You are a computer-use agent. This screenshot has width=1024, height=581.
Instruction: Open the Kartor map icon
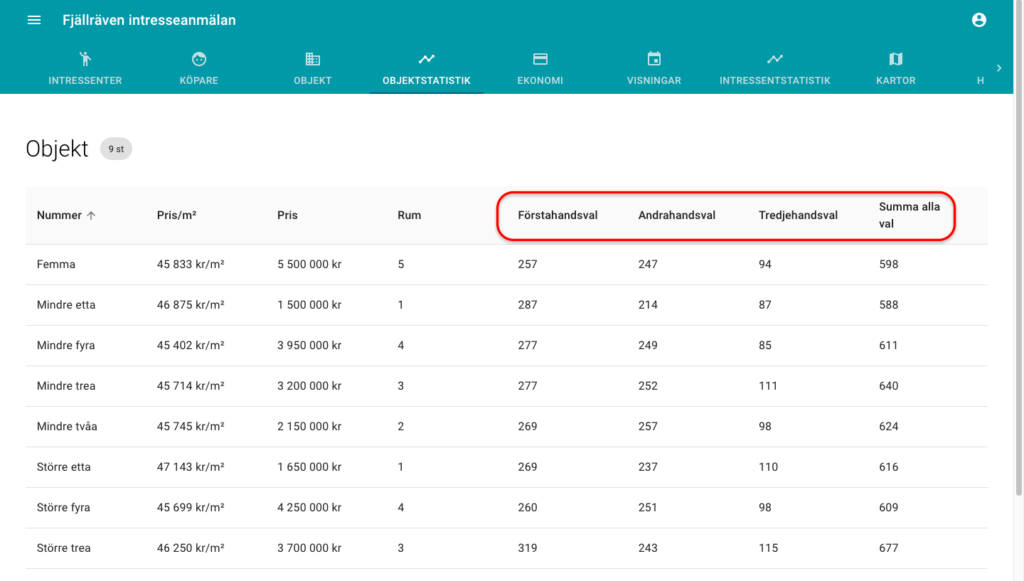point(895,58)
